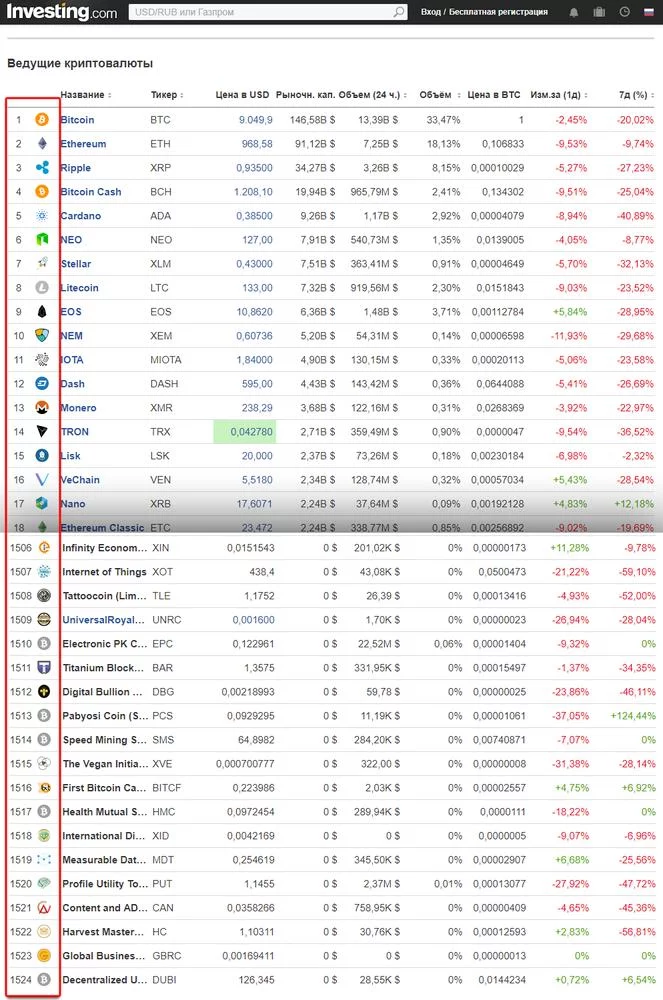
Task: Click the Russian flag language icon
Action: [x=649, y=12]
